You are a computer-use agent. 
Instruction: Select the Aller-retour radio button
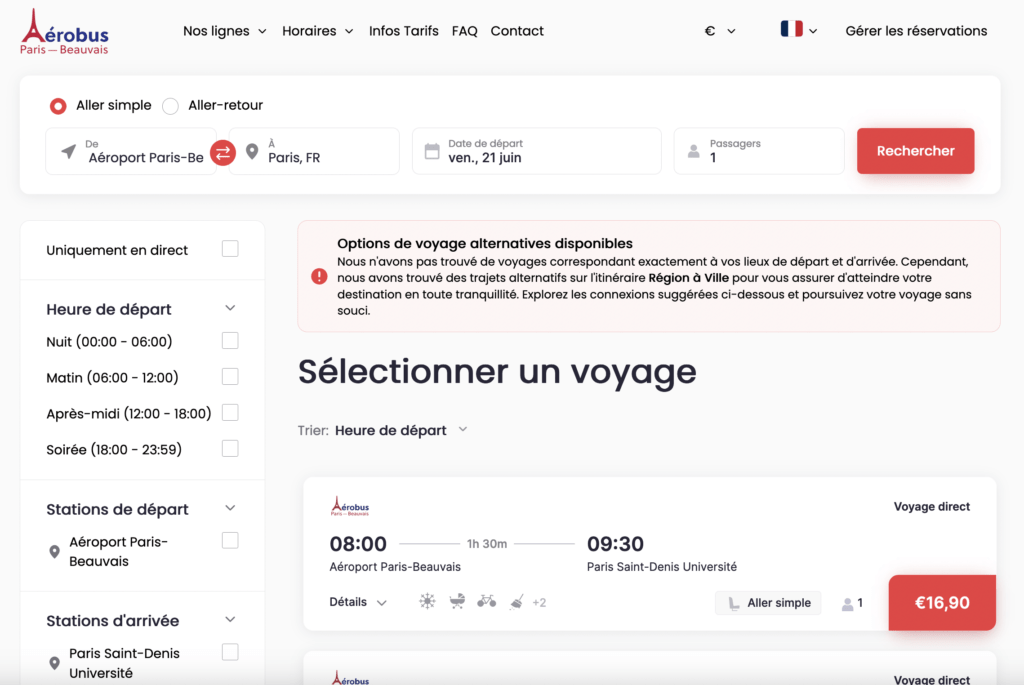(x=170, y=106)
